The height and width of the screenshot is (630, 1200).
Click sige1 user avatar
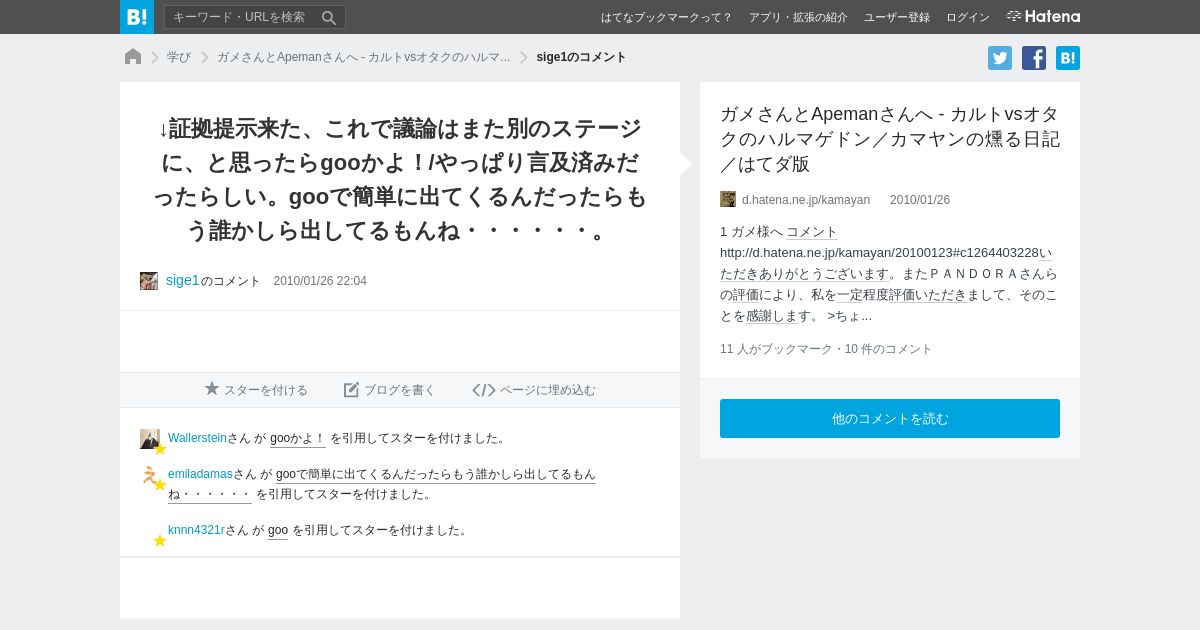click(x=149, y=281)
